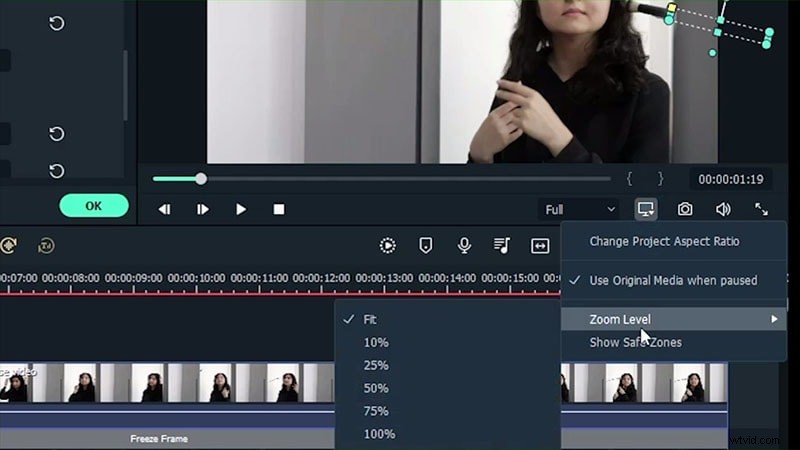This screenshot has height=450, width=800.
Task: Set mark-in point with left brace
Action: click(x=629, y=179)
